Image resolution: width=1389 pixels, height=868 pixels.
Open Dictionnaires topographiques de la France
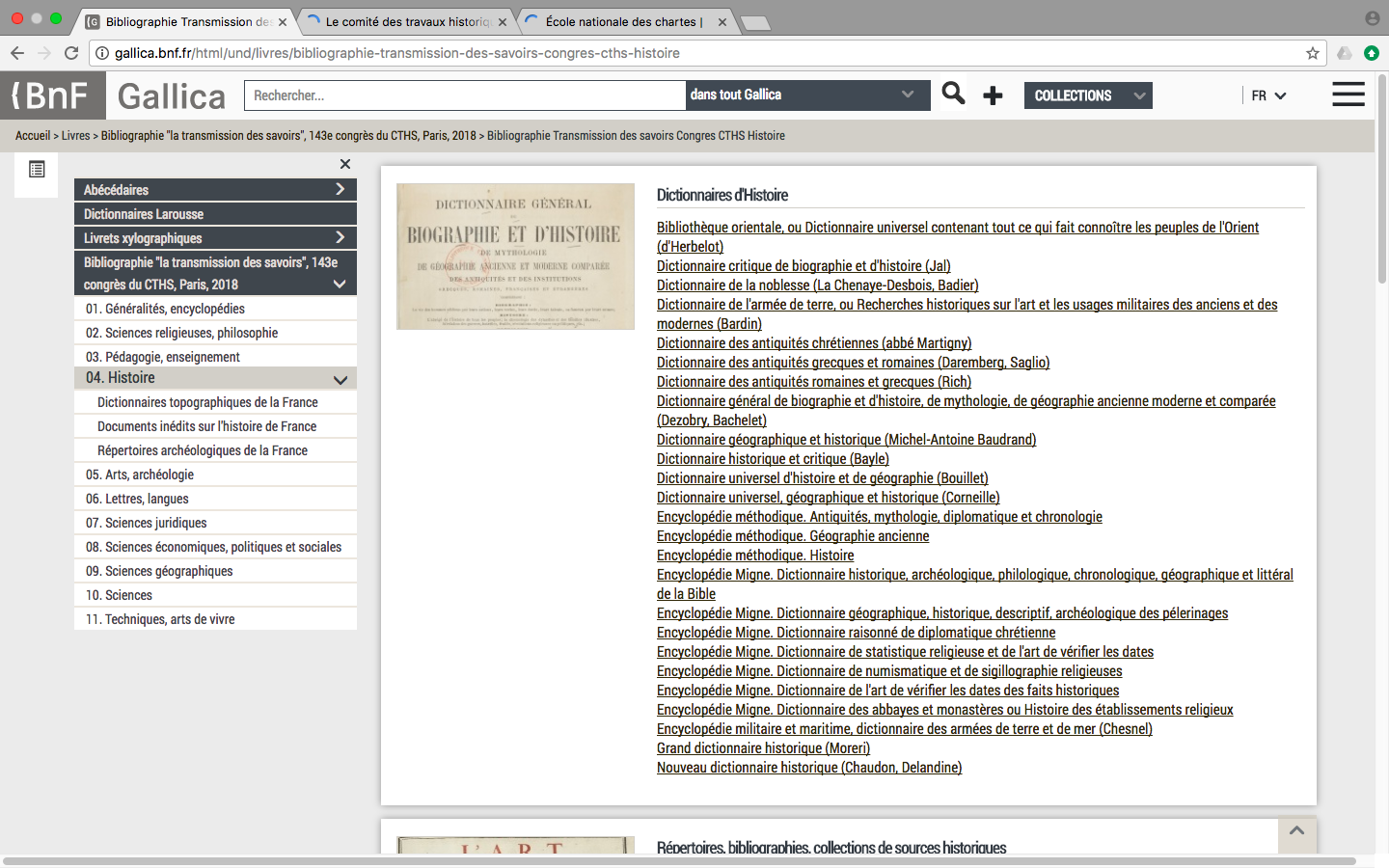point(215,402)
